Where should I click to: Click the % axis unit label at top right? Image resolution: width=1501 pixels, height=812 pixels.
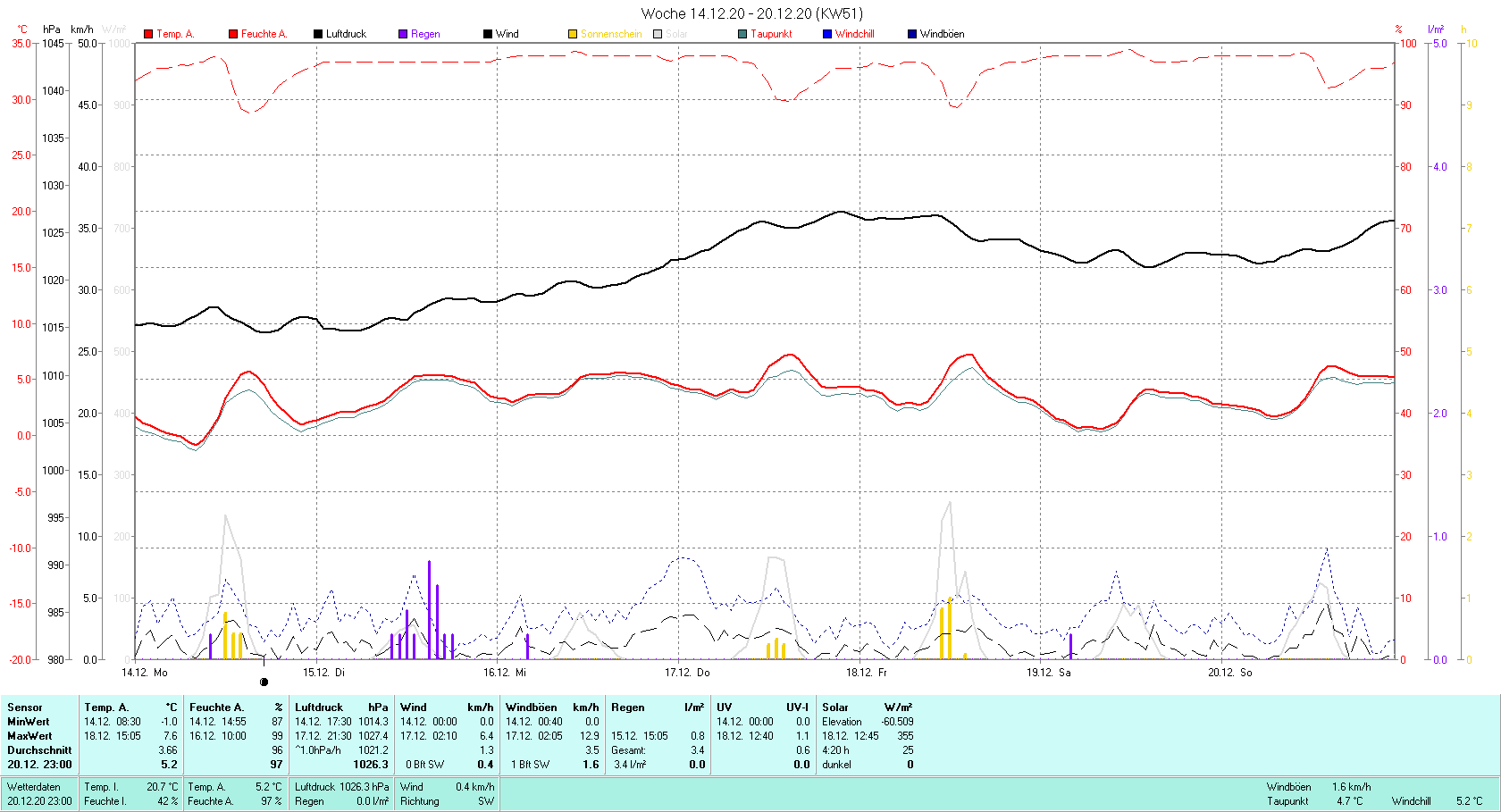coord(1399,29)
